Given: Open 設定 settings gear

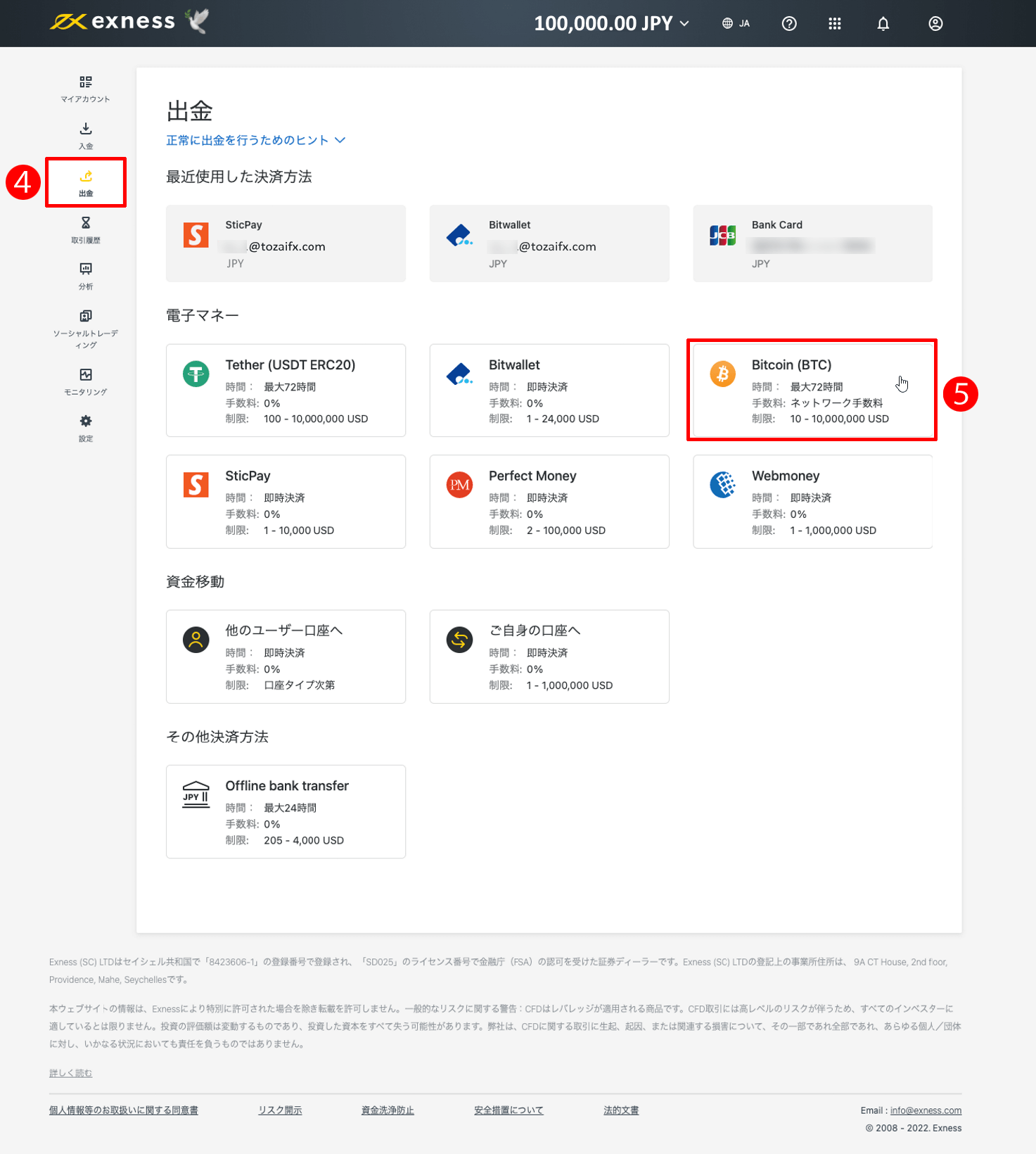Looking at the screenshot, I should point(86,429).
